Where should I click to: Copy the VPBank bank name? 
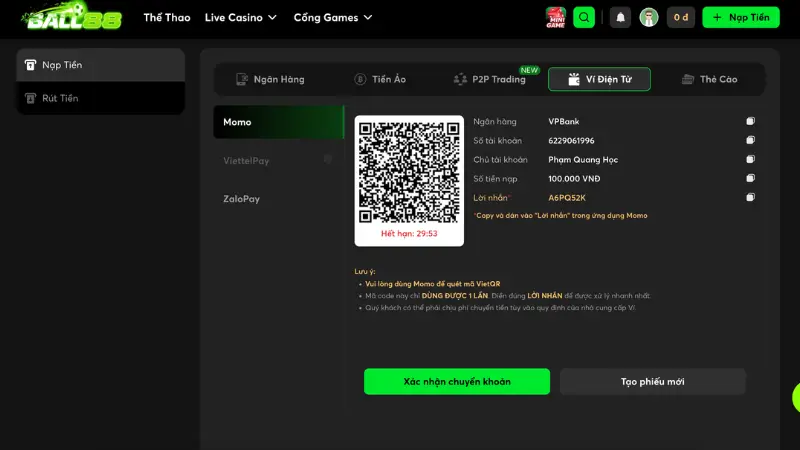[750, 121]
